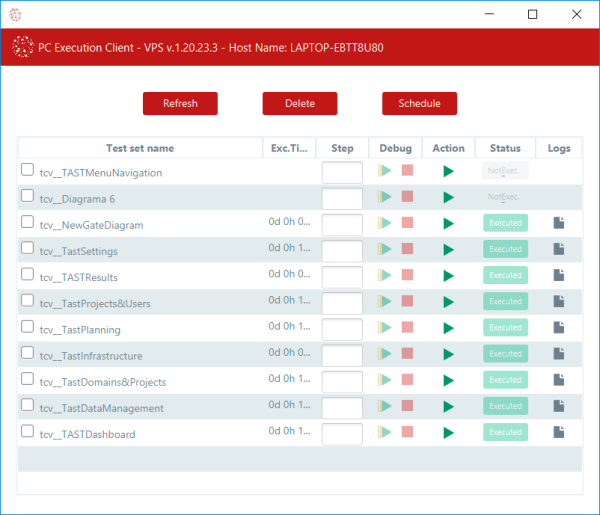Viewport: 600px width, 515px height.
Task: Select the tcv__TastDomains&Projects checkbox
Action: click(x=27, y=379)
